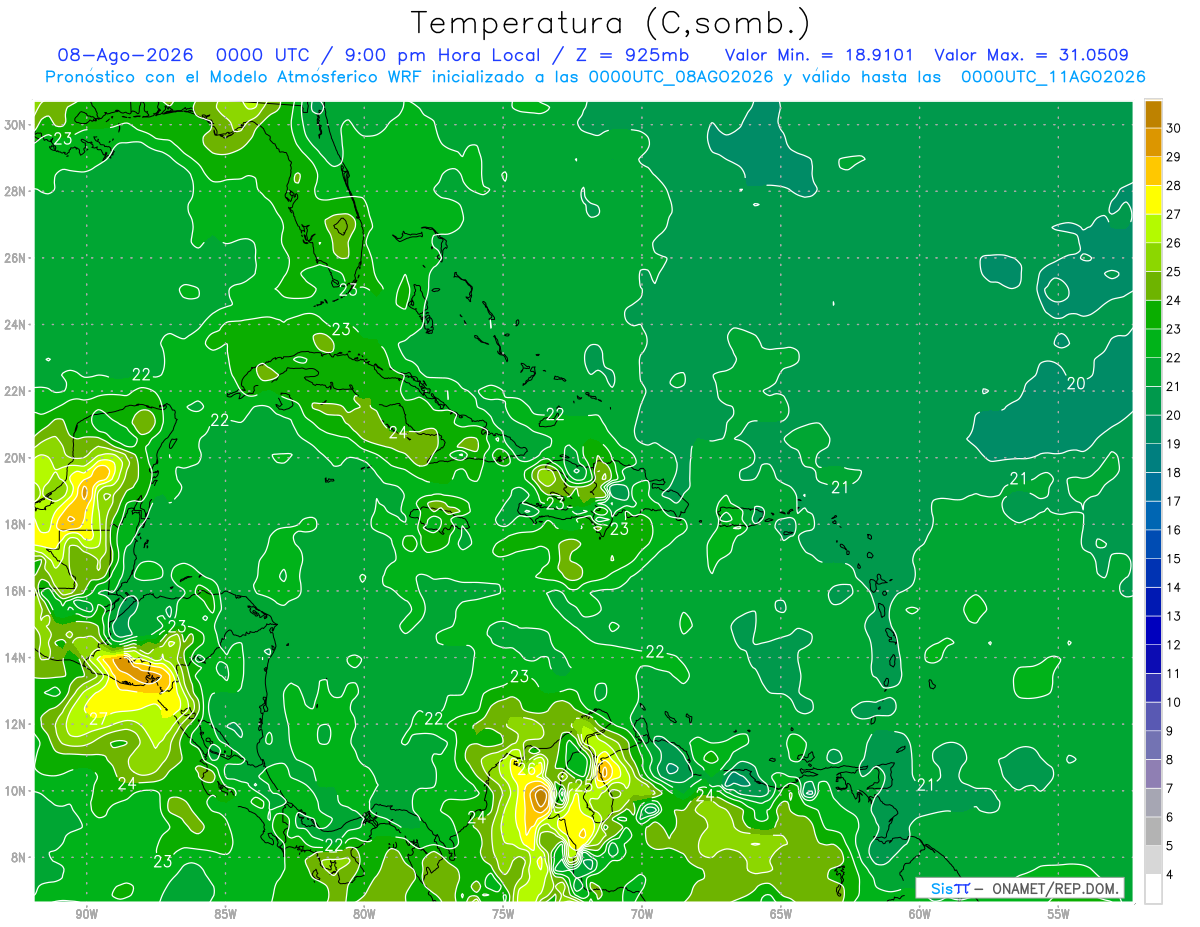Click the 20N latitude axis label
Screen dimensions: 1200x927
click(x=16, y=457)
